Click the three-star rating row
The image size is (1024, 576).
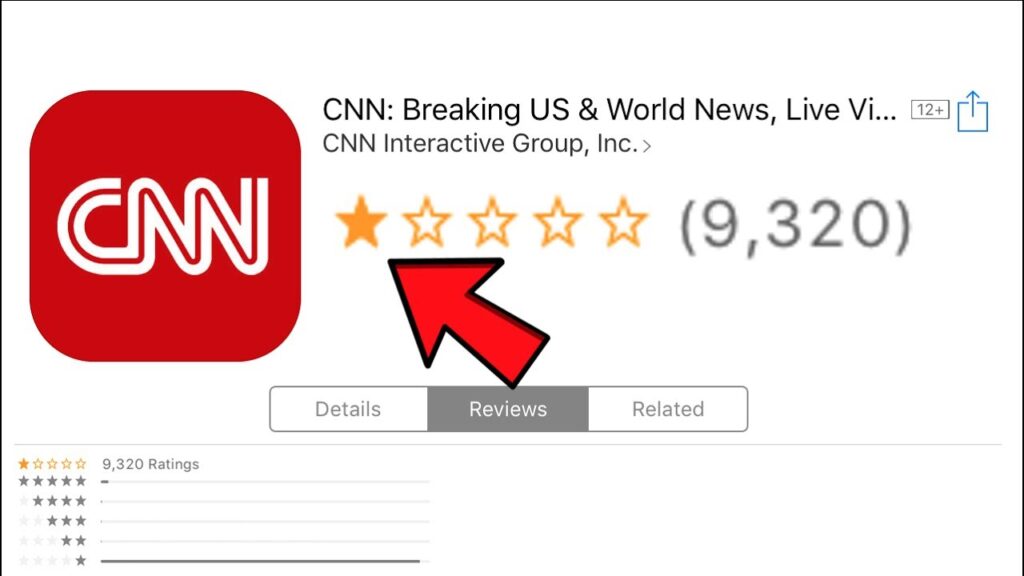click(x=223, y=521)
